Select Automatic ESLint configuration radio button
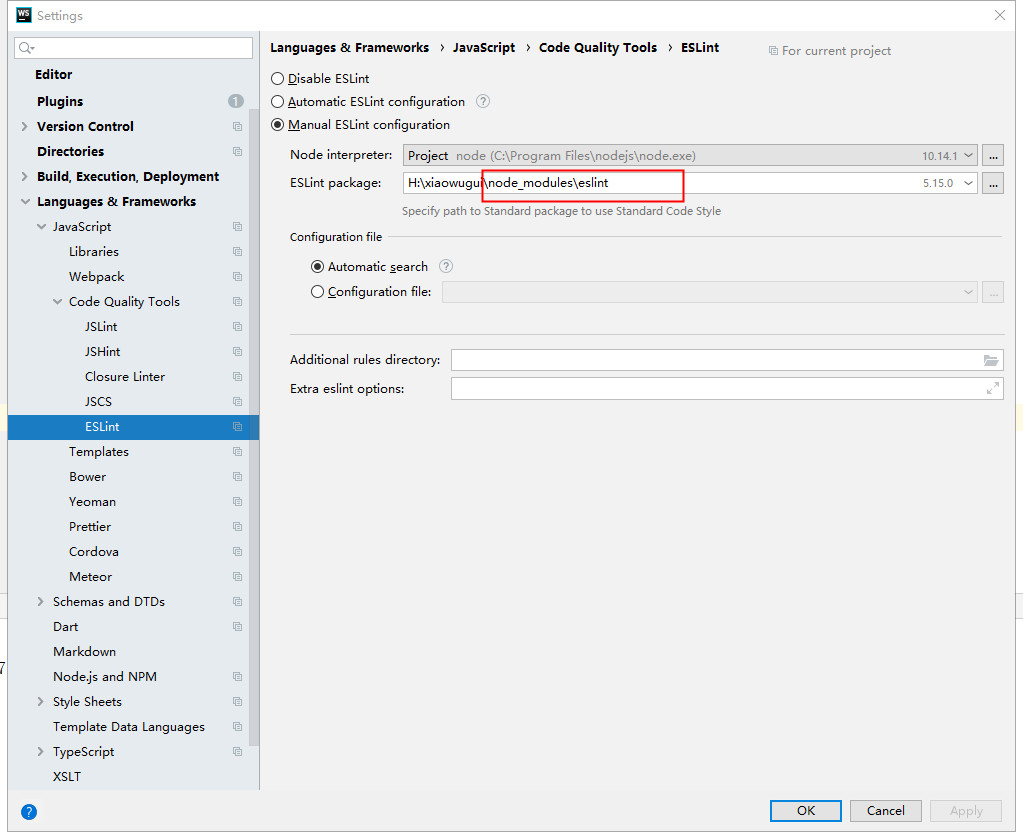Viewport: 1023px width, 839px height. [x=278, y=102]
